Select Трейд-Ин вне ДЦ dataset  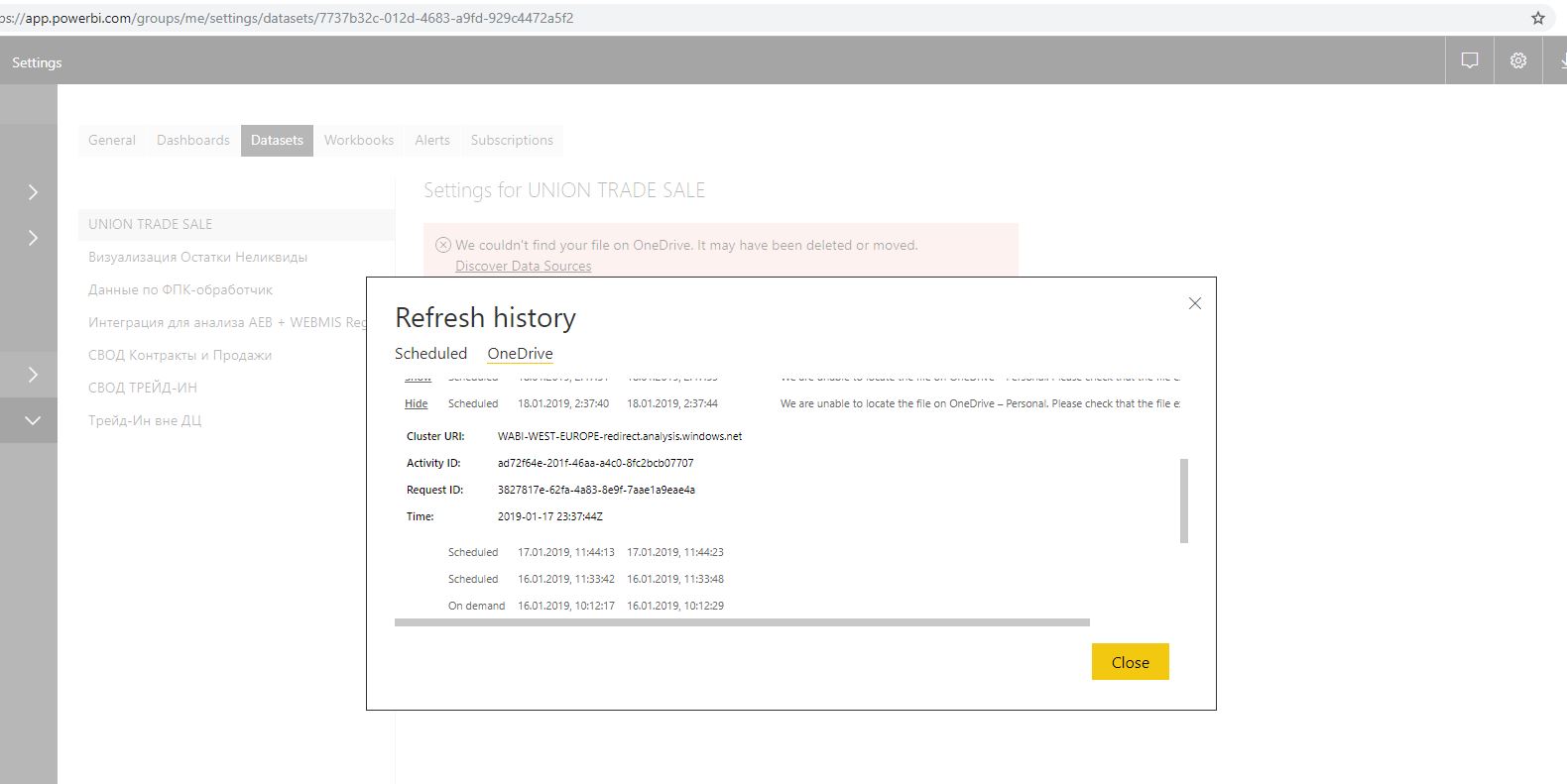click(x=145, y=420)
